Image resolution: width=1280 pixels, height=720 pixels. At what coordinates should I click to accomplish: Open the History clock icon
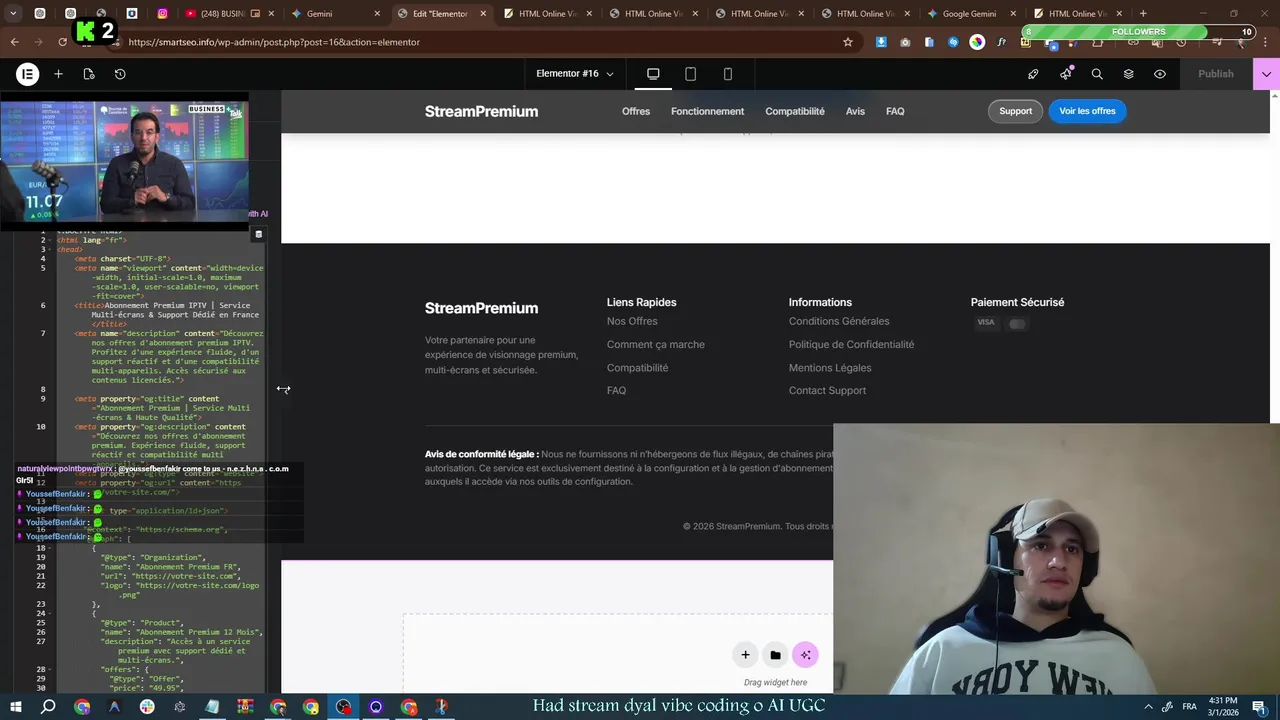tap(120, 74)
